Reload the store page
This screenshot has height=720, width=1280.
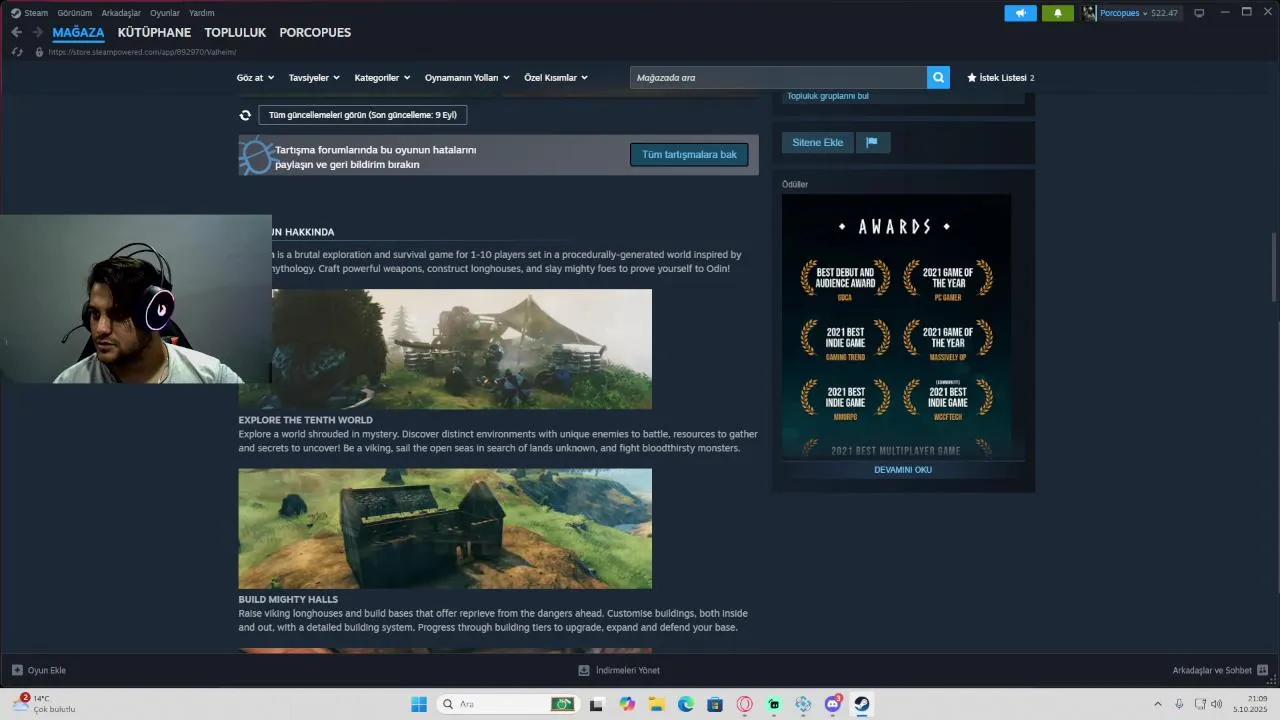pos(17,52)
